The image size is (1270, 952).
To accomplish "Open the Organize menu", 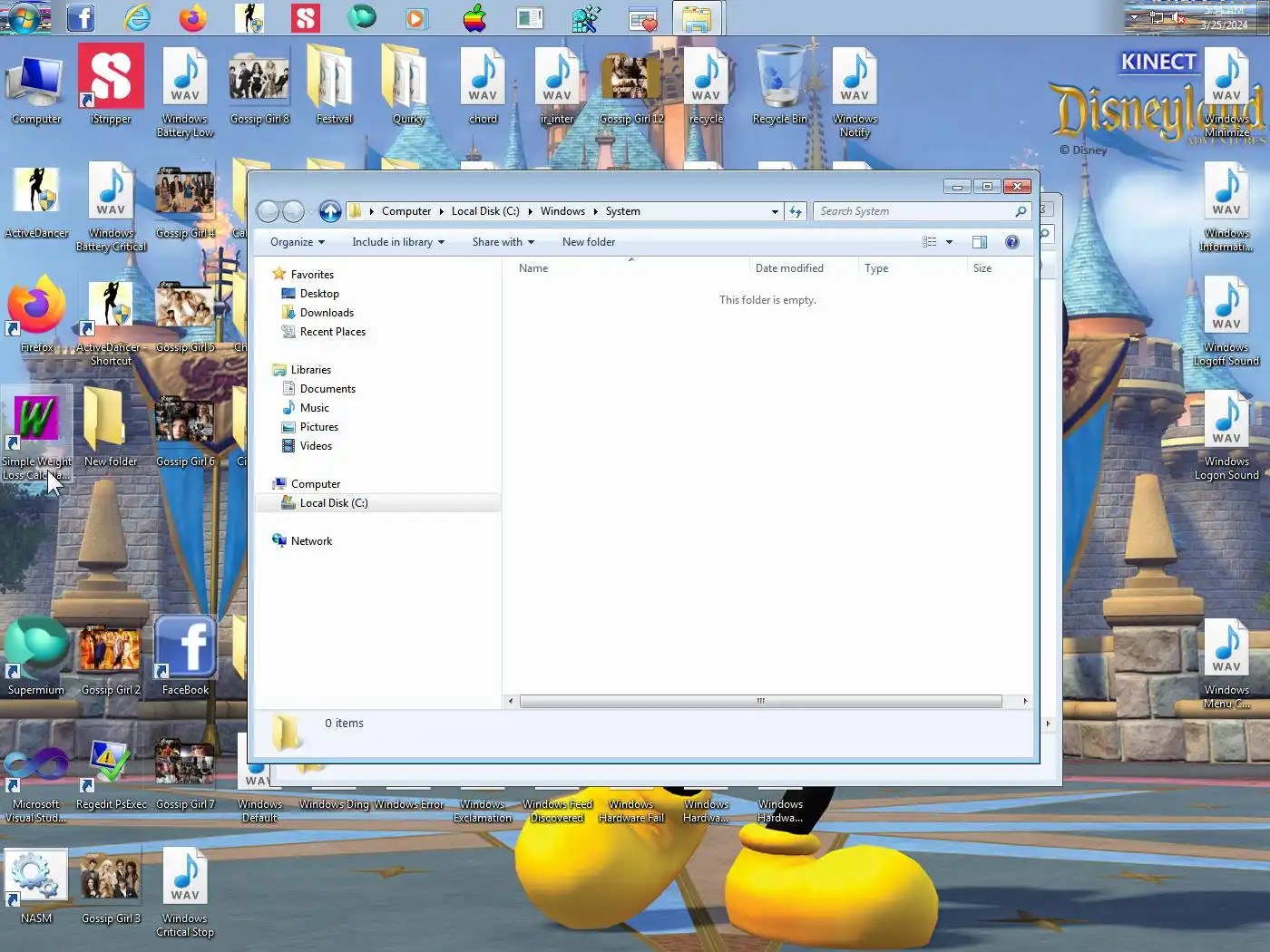I will pyautogui.click(x=297, y=242).
